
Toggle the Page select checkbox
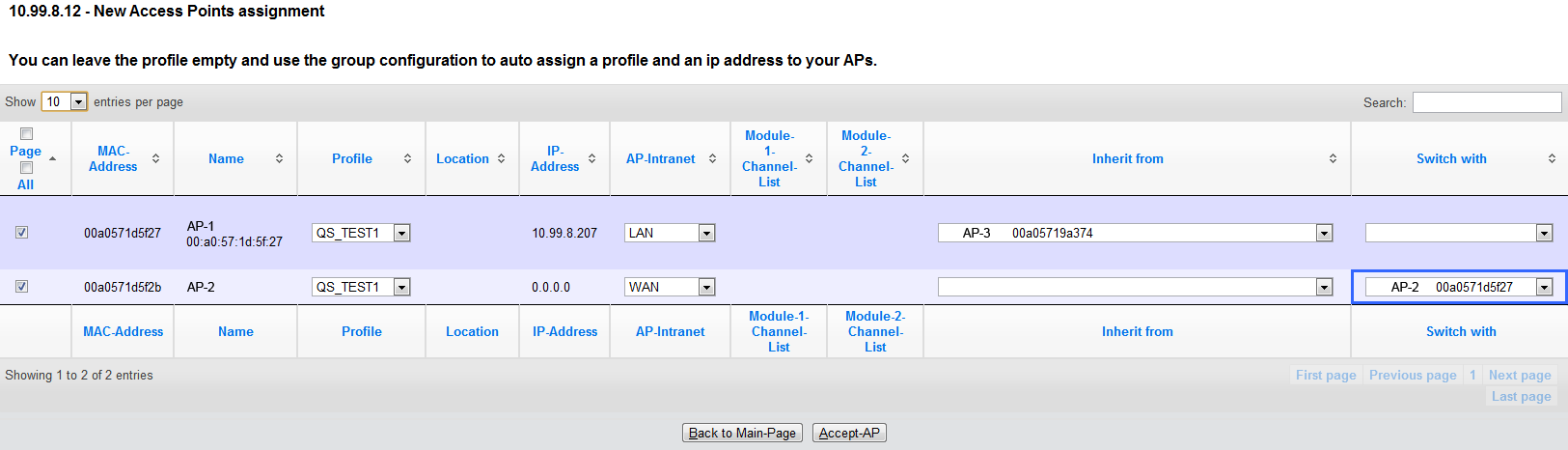(27, 134)
